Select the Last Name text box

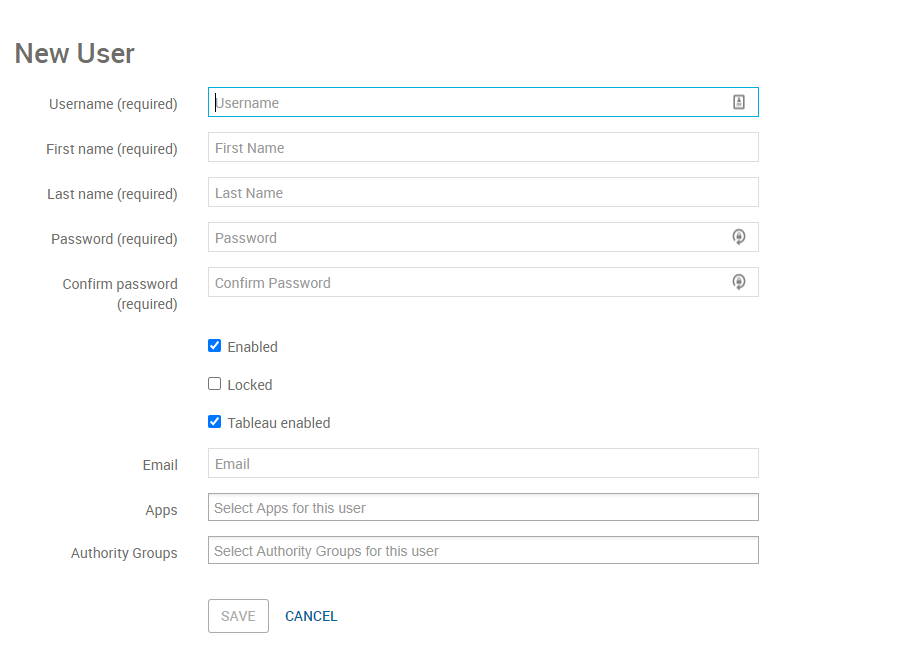point(483,192)
